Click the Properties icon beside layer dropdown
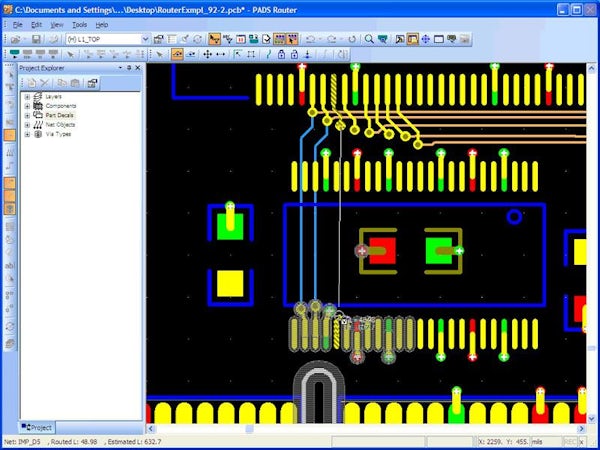This screenshot has width=600, height=450. (158, 39)
